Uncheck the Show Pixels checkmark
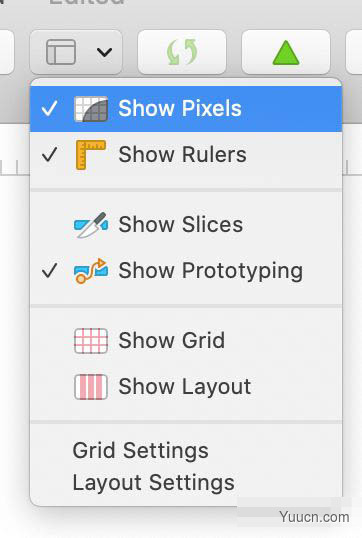362x538 pixels. tap(50, 109)
